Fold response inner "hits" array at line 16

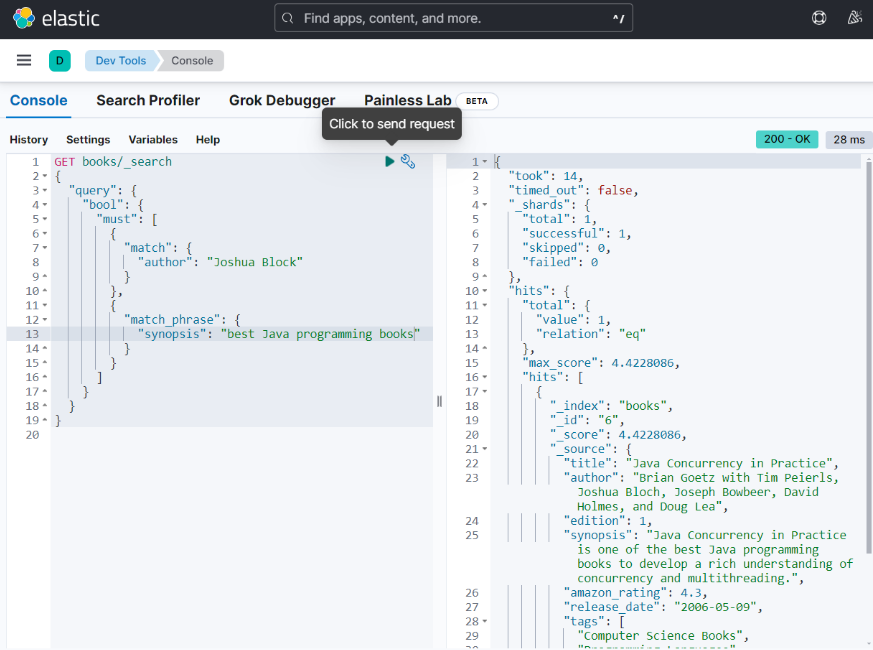click(484, 377)
